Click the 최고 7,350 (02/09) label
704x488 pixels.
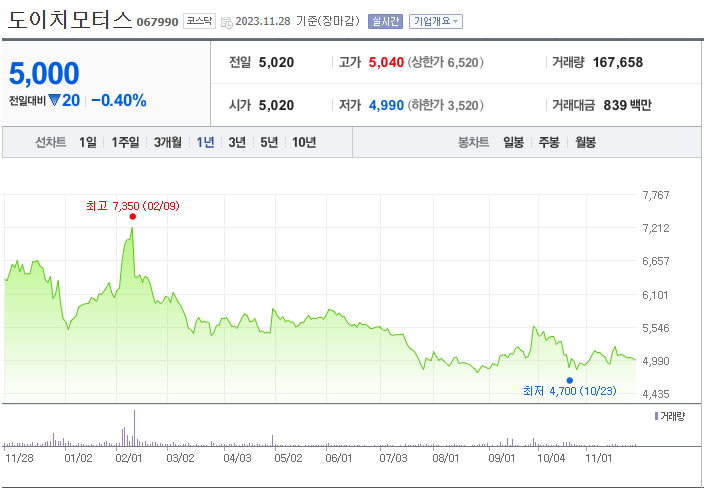tap(133, 206)
